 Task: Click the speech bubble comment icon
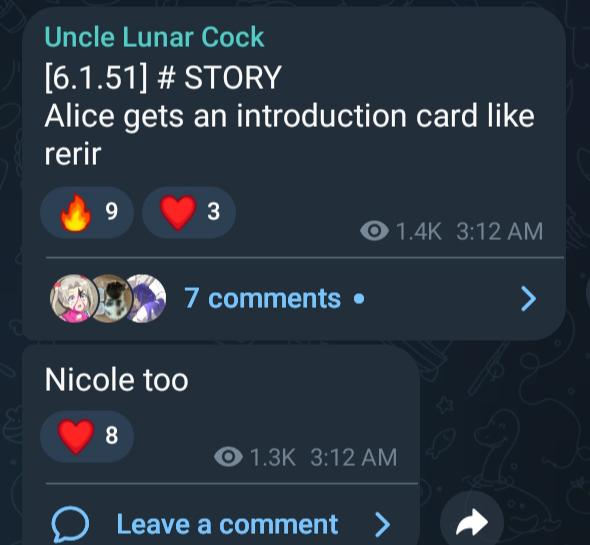[x=70, y=524]
